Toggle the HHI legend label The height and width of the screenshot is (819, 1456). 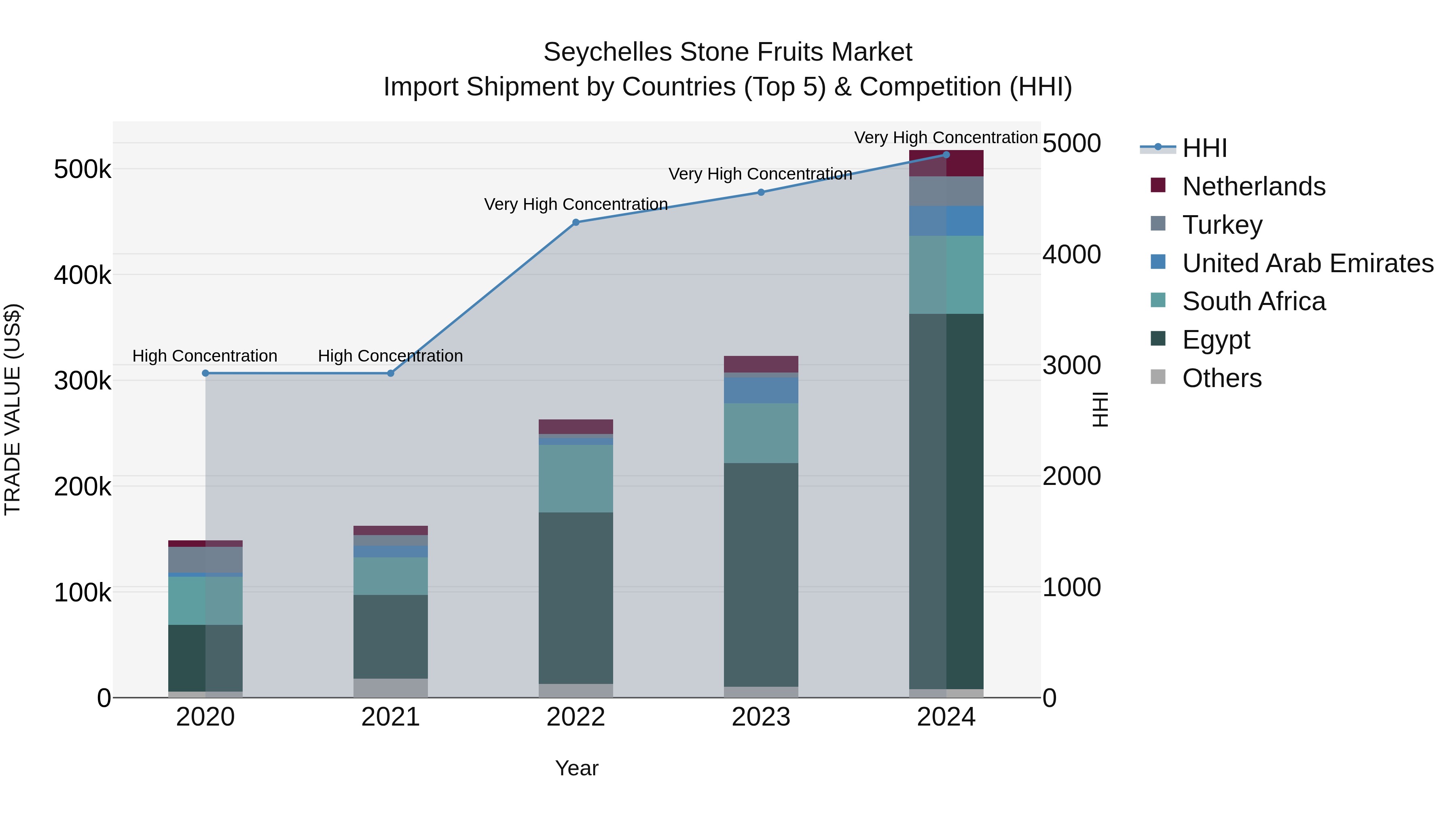pyautogui.click(x=1204, y=148)
